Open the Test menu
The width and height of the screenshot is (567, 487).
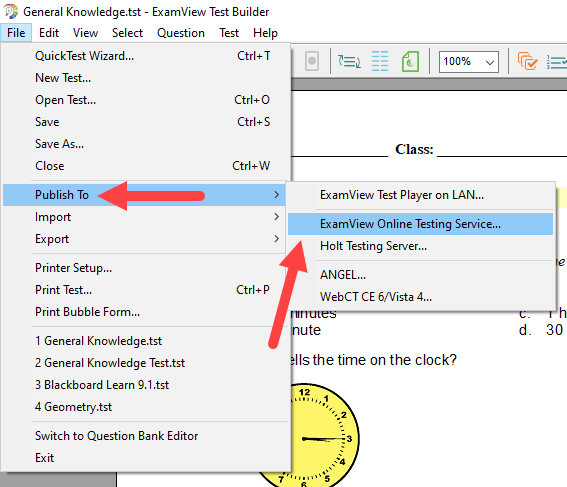pyautogui.click(x=229, y=33)
